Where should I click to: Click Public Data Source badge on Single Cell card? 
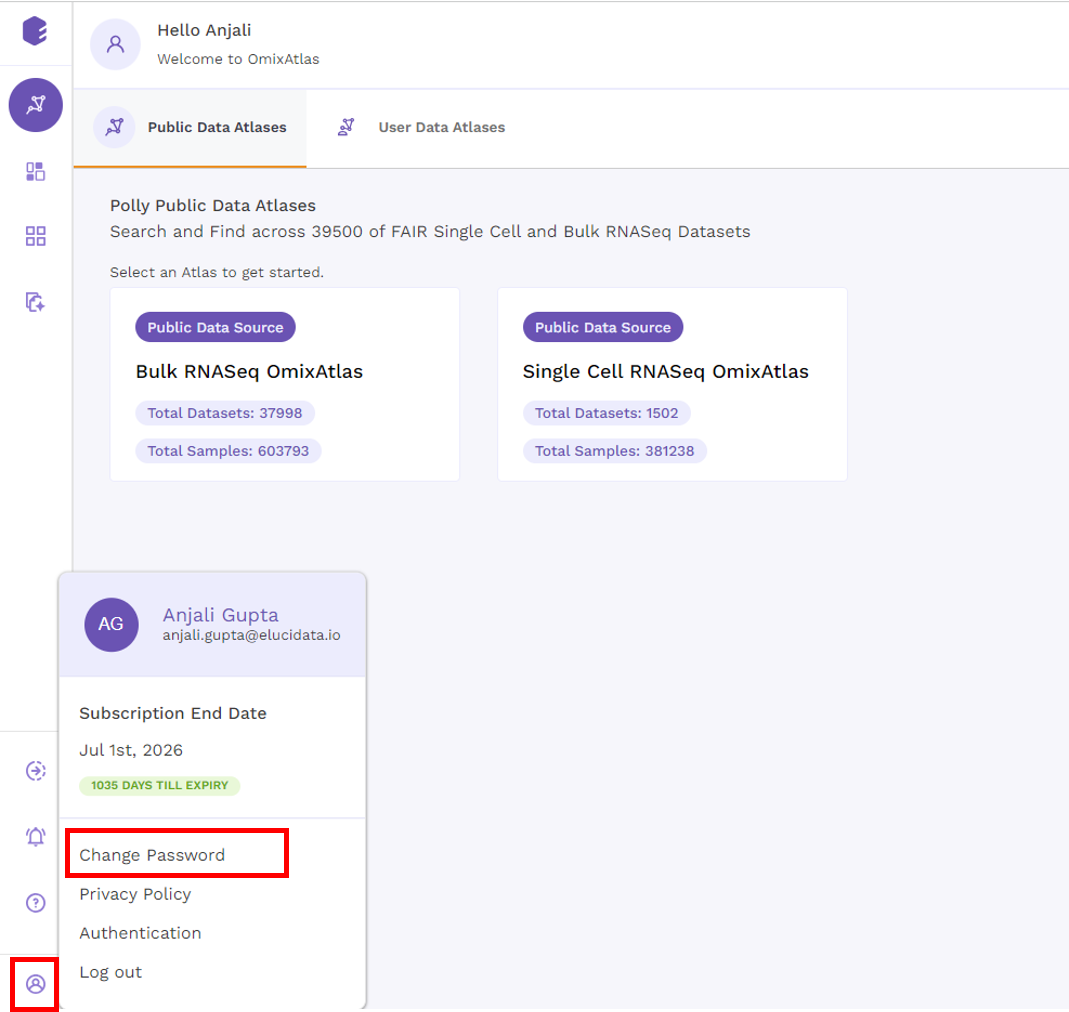pos(603,327)
